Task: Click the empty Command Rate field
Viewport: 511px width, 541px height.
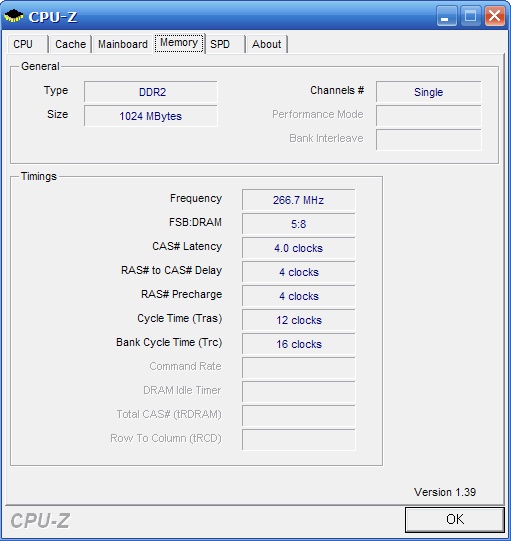Action: pyautogui.click(x=298, y=368)
